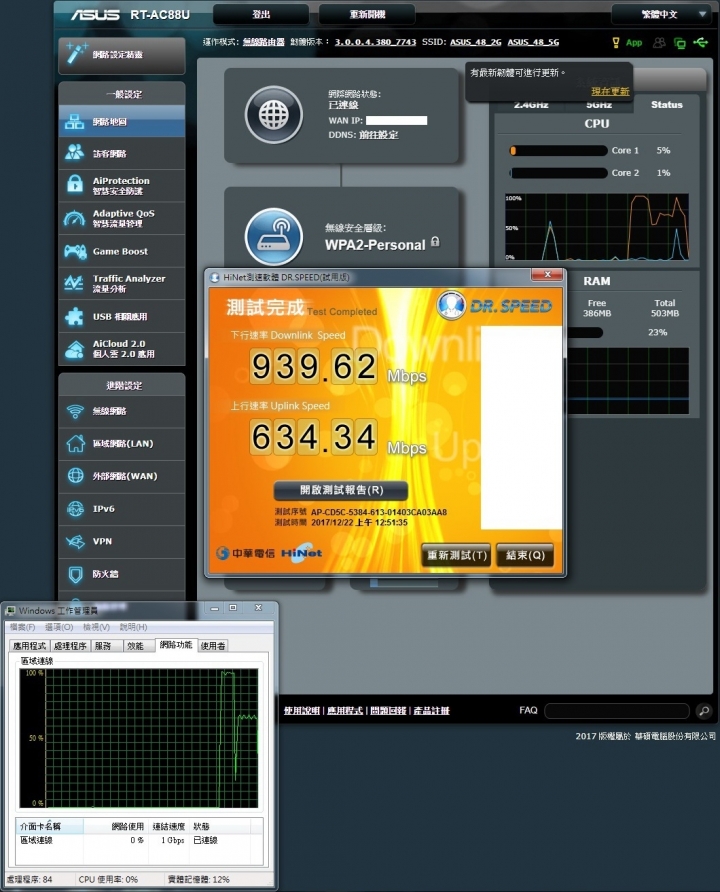This screenshot has height=892, width=720.
Task: Click the Network Utilization column header
Action: [x=117, y=826]
